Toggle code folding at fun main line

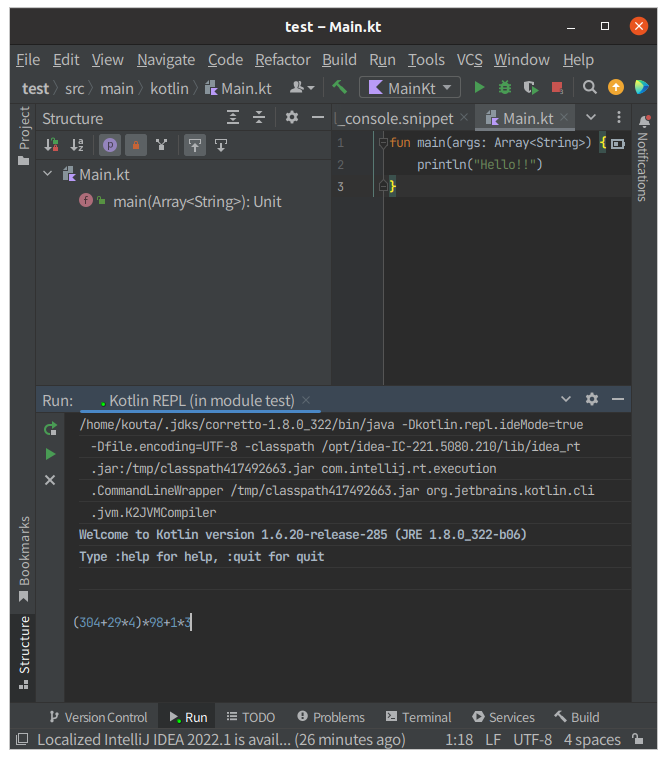coord(383,142)
